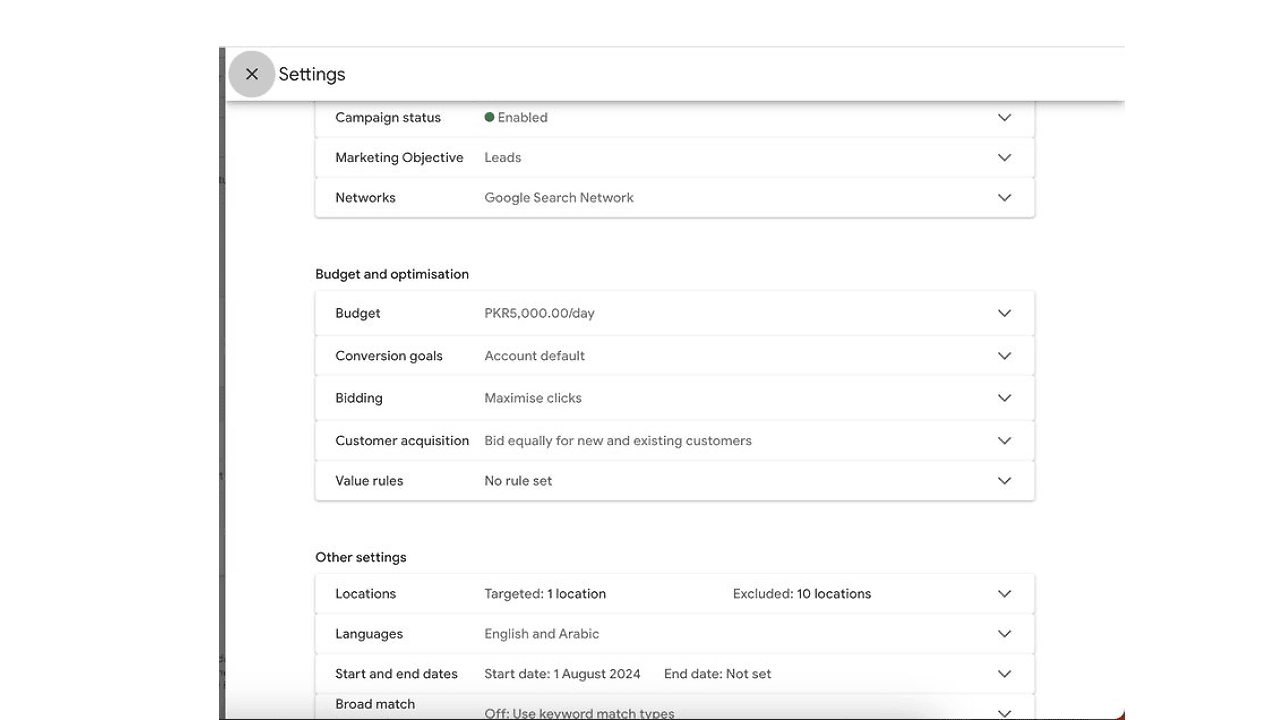
Task: Click the Languages label
Action: (369, 634)
